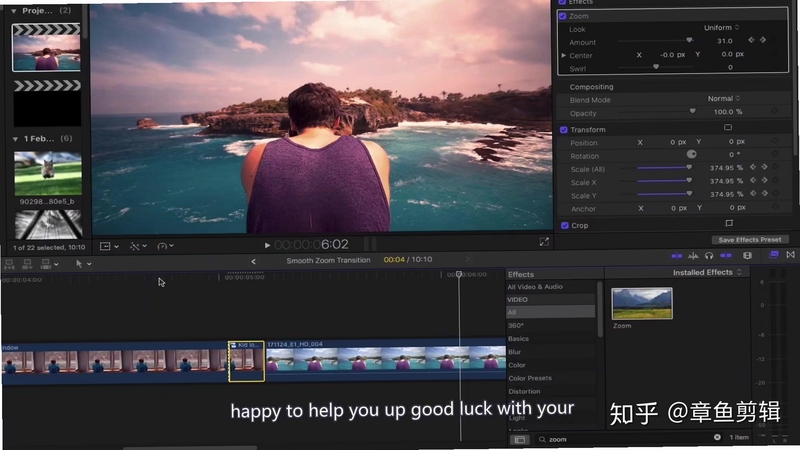The image size is (800, 450).
Task: Select All Video & Audio category
Action: coord(535,287)
